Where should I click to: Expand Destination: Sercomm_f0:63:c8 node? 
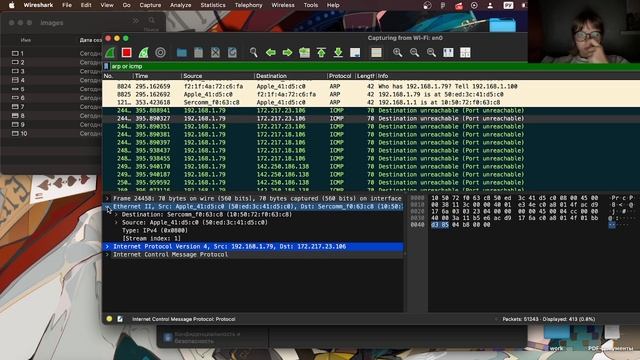click(x=116, y=214)
